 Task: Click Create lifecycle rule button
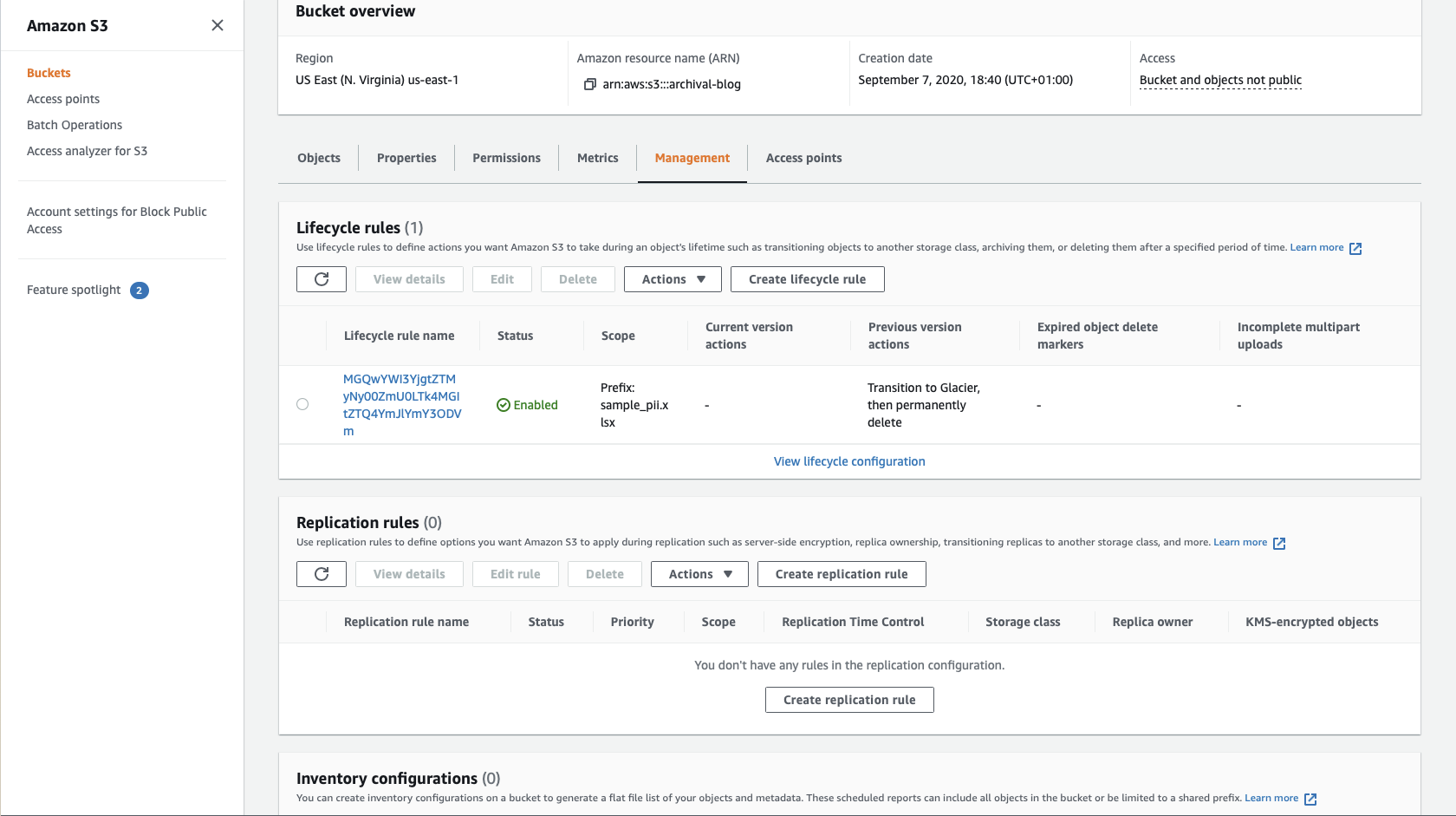point(808,279)
